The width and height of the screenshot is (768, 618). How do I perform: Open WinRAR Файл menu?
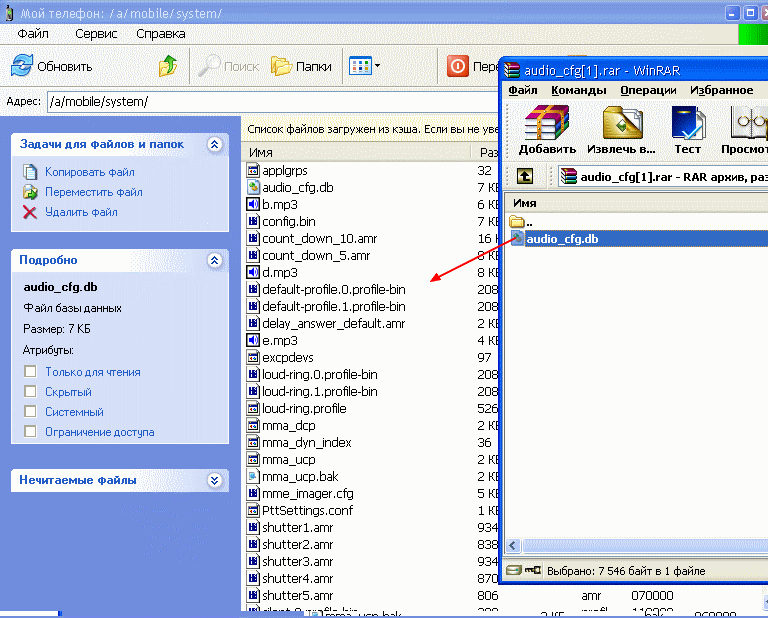[523, 90]
